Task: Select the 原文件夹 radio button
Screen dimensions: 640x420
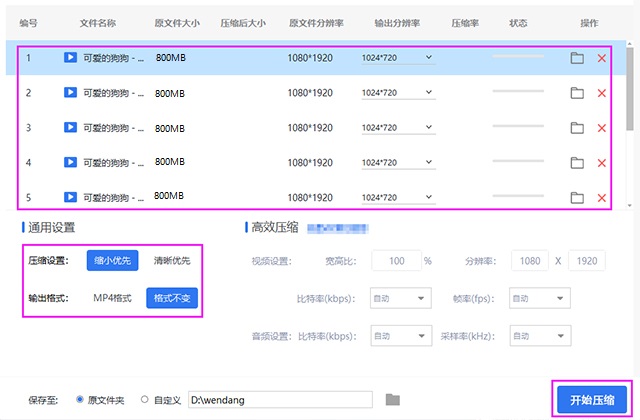Action: (x=80, y=400)
